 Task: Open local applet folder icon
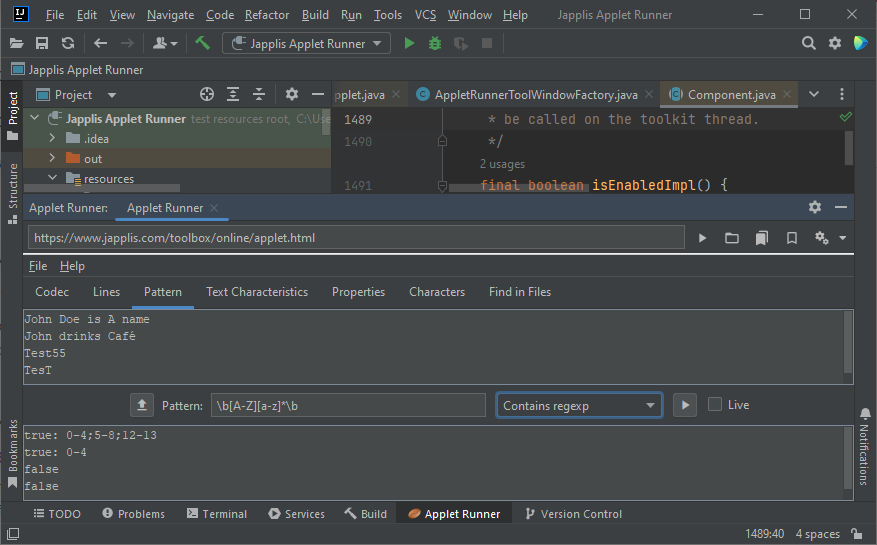[x=732, y=238]
